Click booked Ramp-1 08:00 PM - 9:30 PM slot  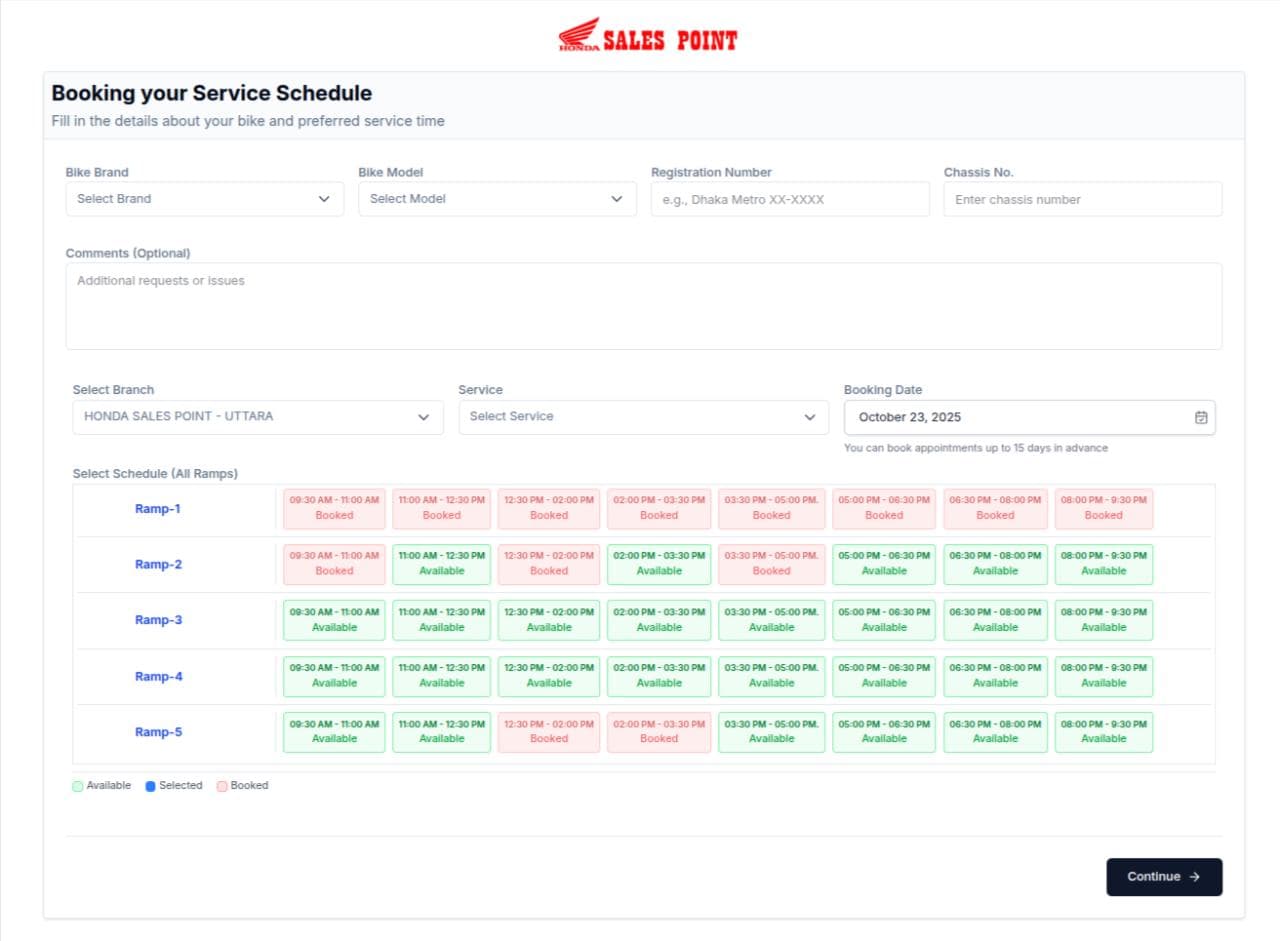(1104, 508)
